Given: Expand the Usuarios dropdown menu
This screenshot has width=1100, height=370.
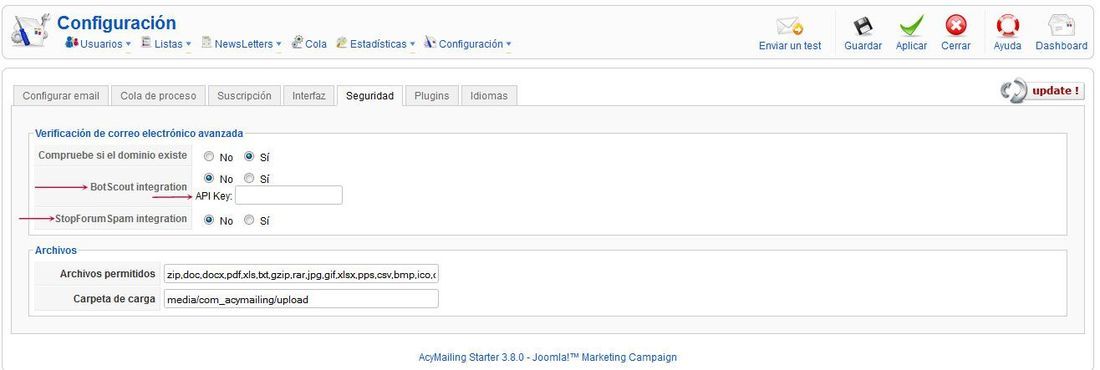Looking at the screenshot, I should (x=128, y=44).
